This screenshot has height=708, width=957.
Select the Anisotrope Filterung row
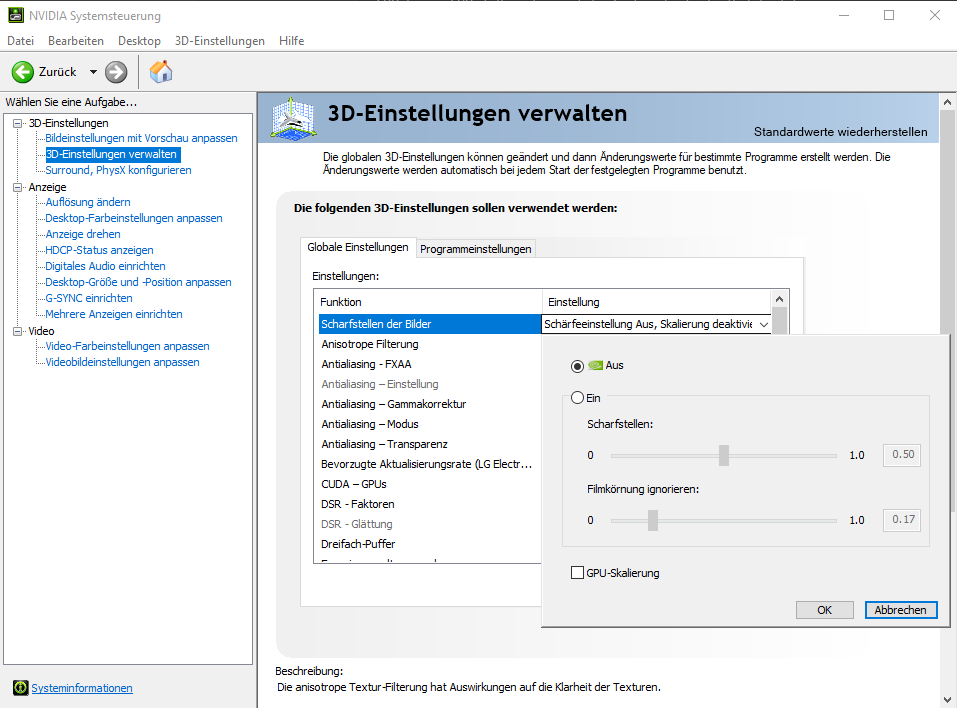point(430,344)
